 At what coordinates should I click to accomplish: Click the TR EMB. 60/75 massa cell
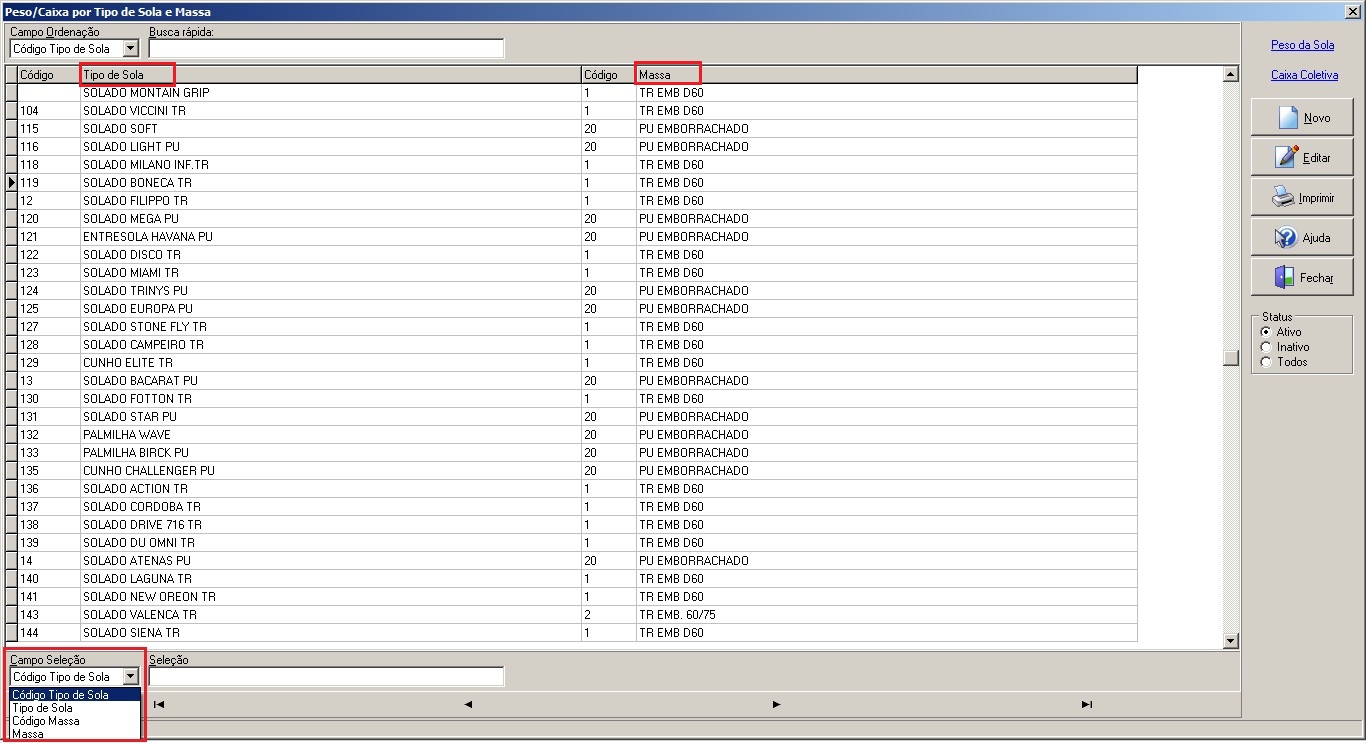886,615
